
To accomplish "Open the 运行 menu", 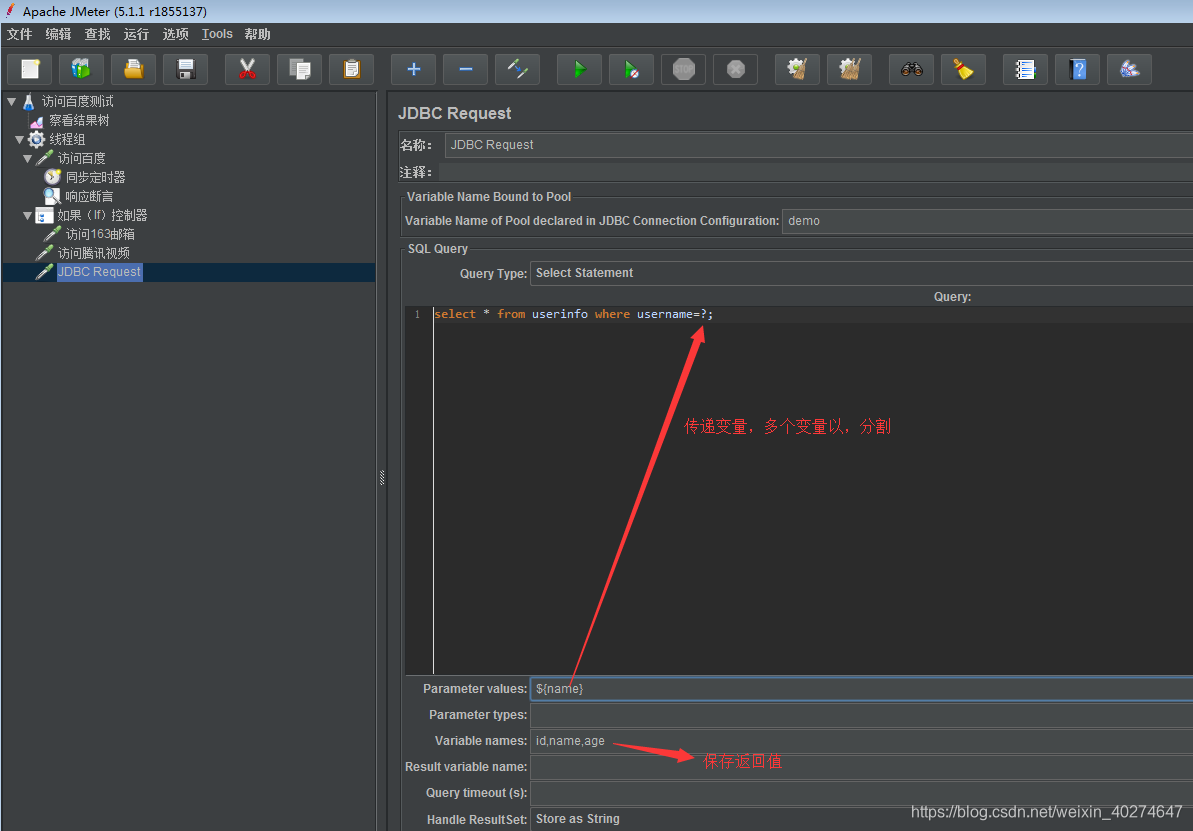I will pos(136,34).
